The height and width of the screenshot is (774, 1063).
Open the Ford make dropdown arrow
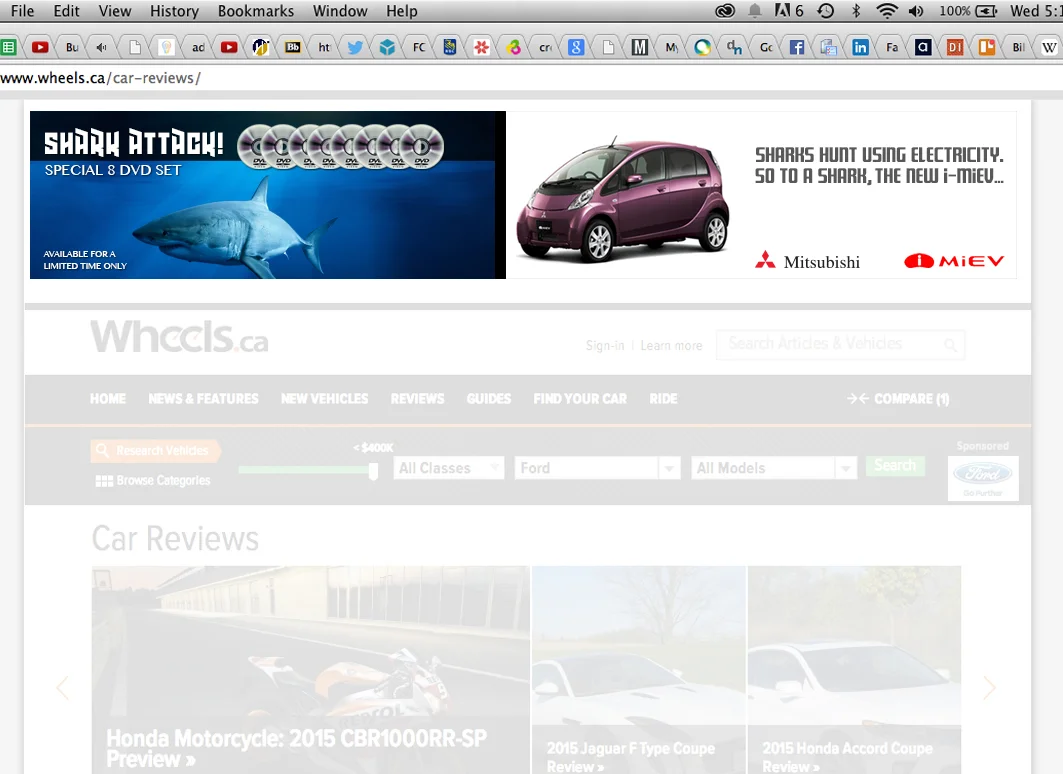point(669,468)
